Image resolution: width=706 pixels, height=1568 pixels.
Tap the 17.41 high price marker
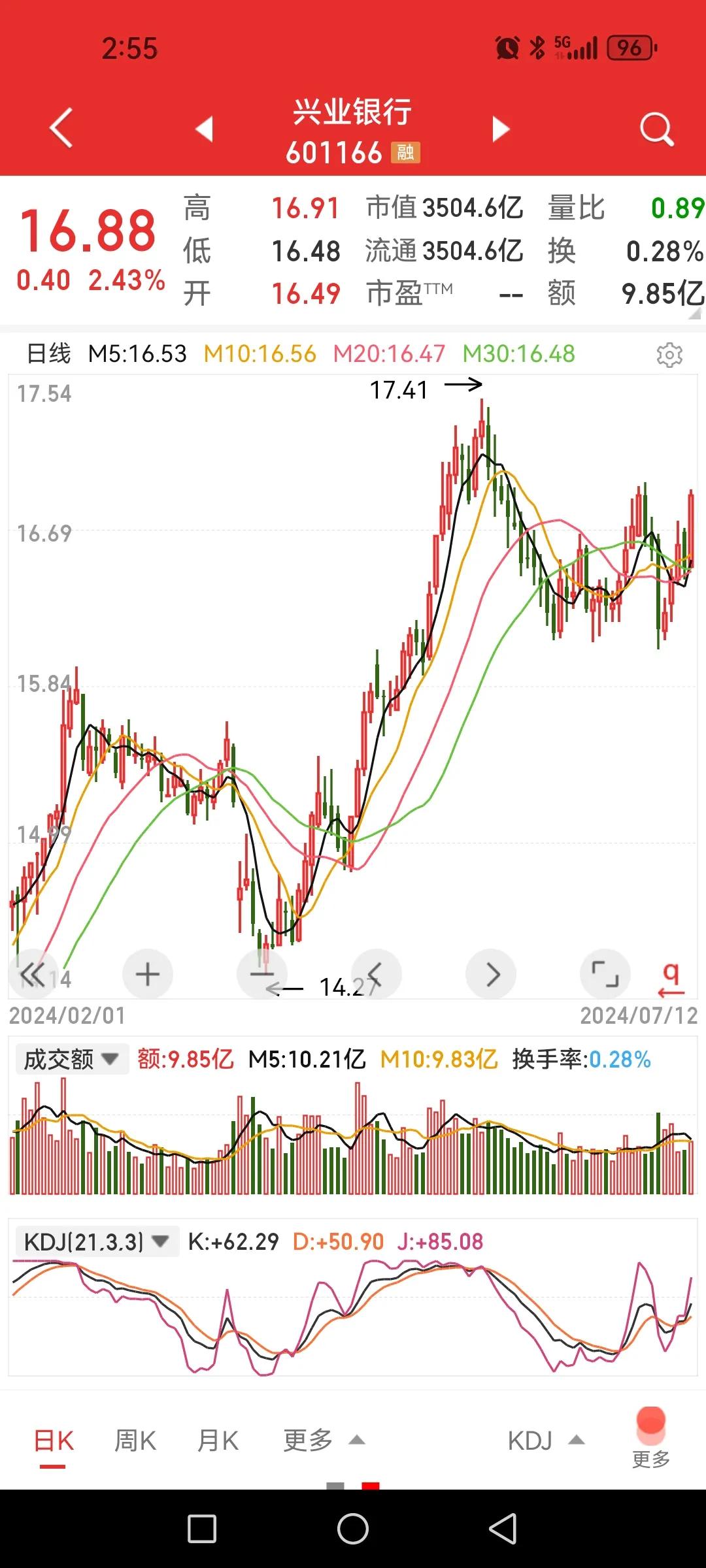point(399,390)
